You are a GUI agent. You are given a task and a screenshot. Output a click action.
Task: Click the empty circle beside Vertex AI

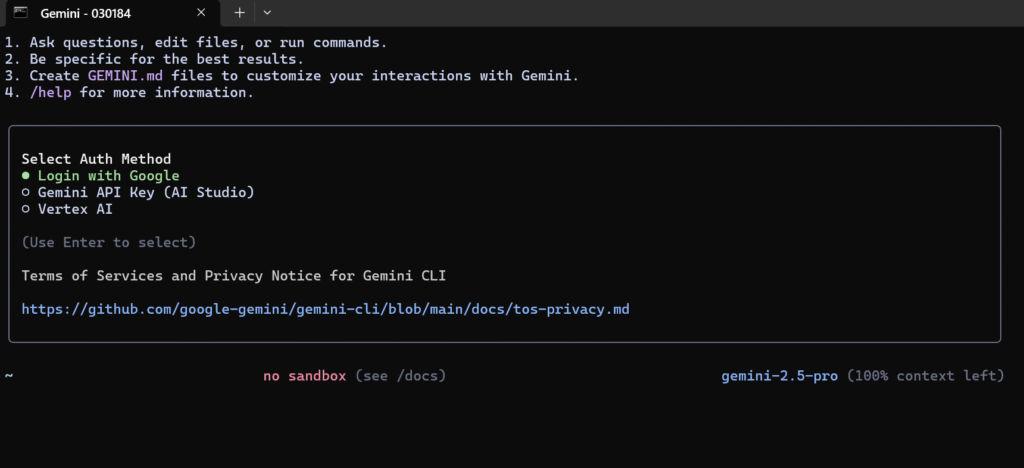(25, 210)
